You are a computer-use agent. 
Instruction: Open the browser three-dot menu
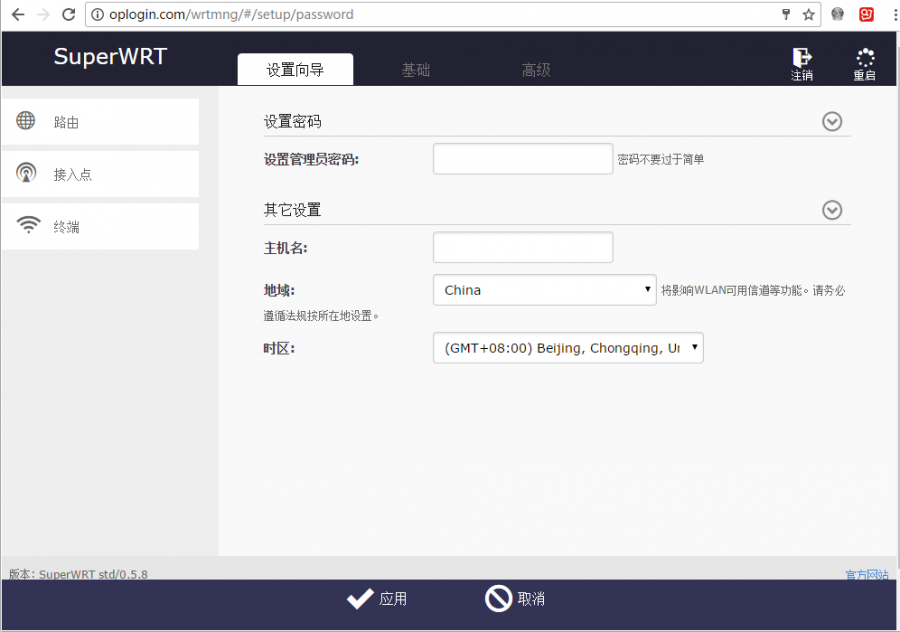pos(895,14)
